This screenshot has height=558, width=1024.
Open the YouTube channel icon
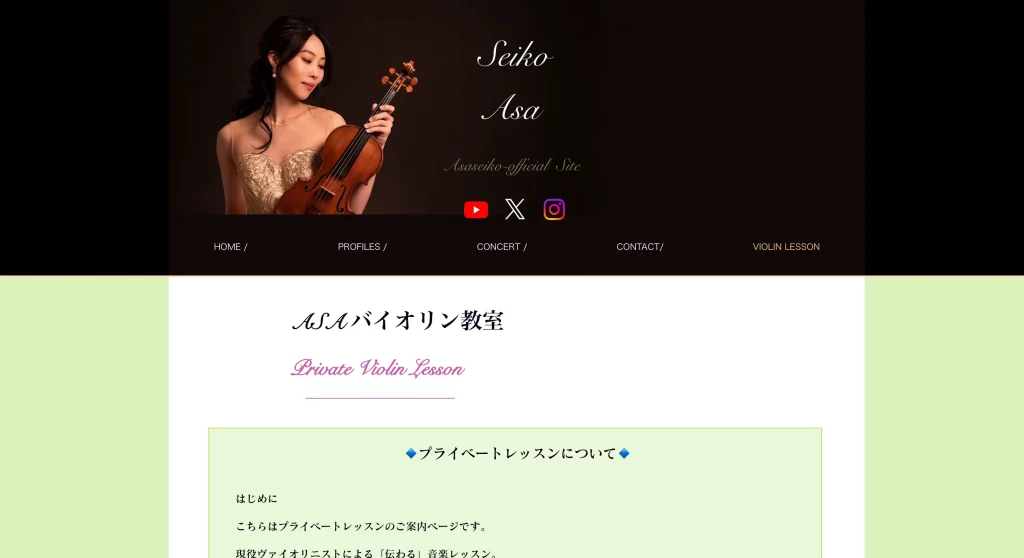point(476,210)
